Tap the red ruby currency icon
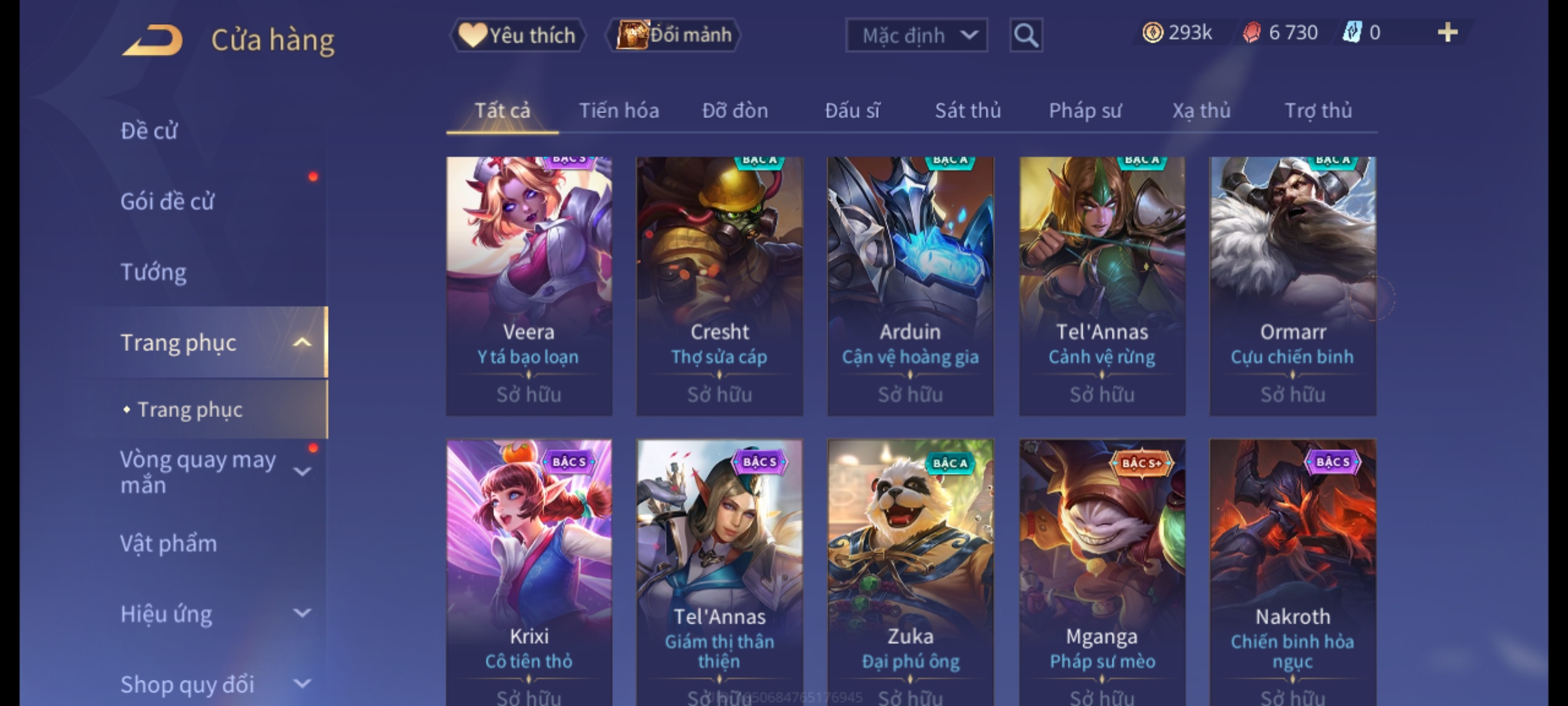This screenshot has width=1568, height=706. [1252, 33]
